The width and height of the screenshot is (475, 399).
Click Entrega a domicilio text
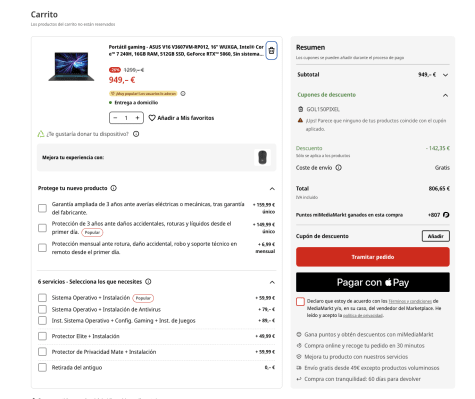pos(136,103)
